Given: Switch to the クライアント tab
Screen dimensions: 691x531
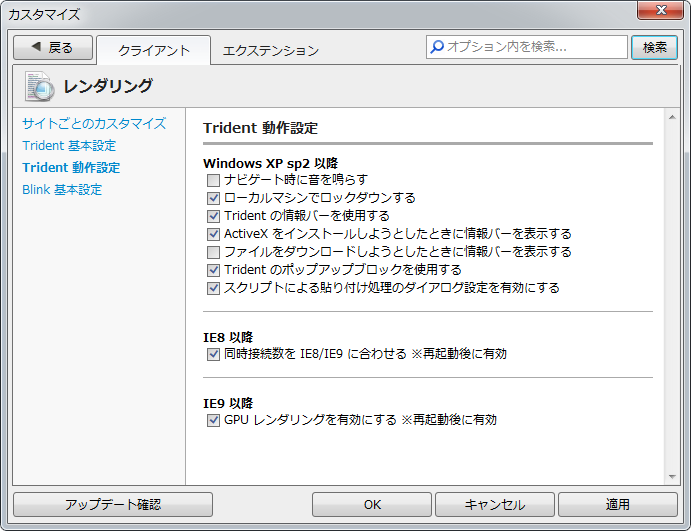Looking at the screenshot, I should pos(153,50).
